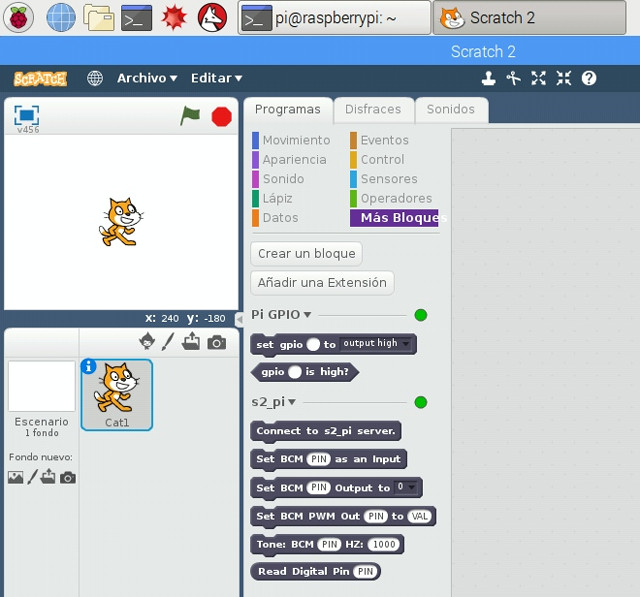Open the Raspberry Pi main menu
The width and height of the screenshot is (640, 597).
click(18, 18)
